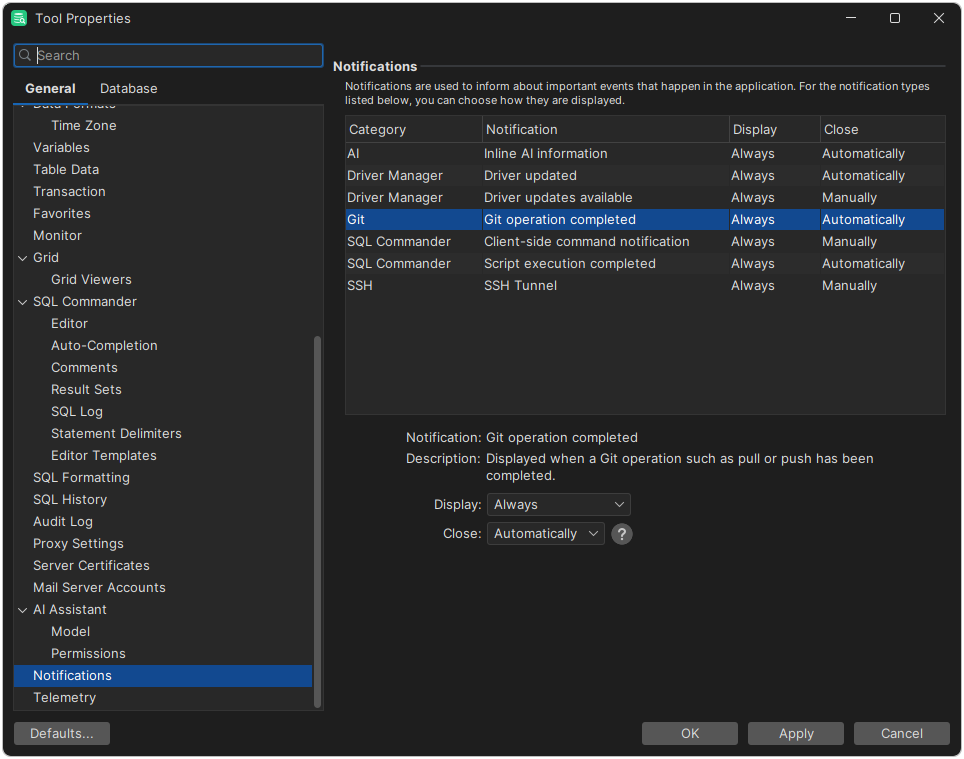Select Time Zone in settings tree
Screen dimensions: 964x759
pyautogui.click(x=84, y=125)
